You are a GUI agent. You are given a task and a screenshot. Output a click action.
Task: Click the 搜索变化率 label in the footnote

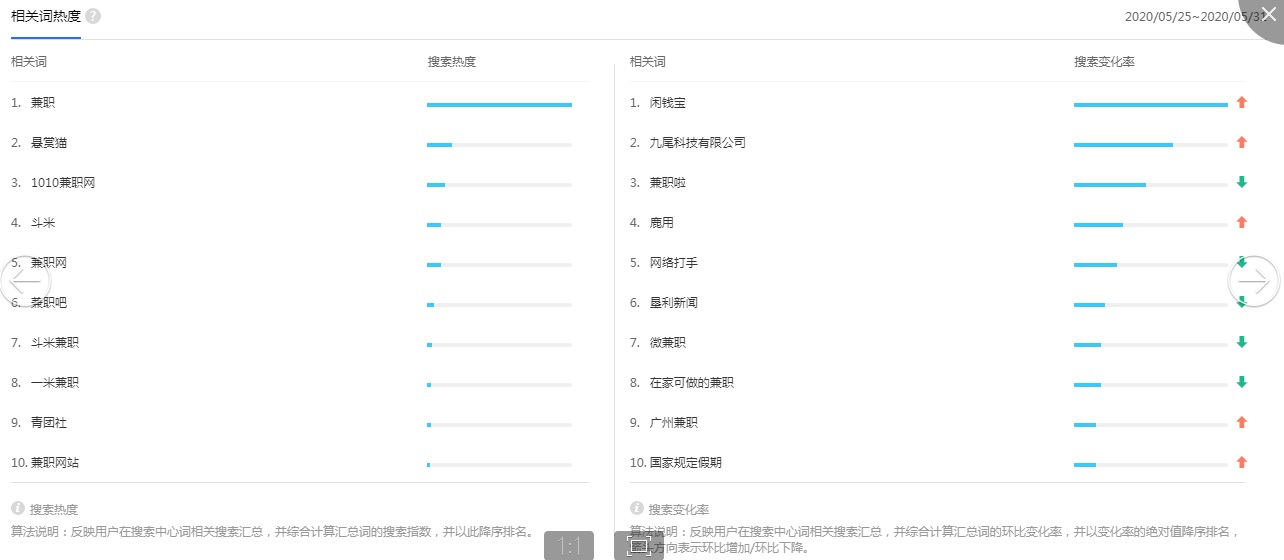tap(679, 510)
